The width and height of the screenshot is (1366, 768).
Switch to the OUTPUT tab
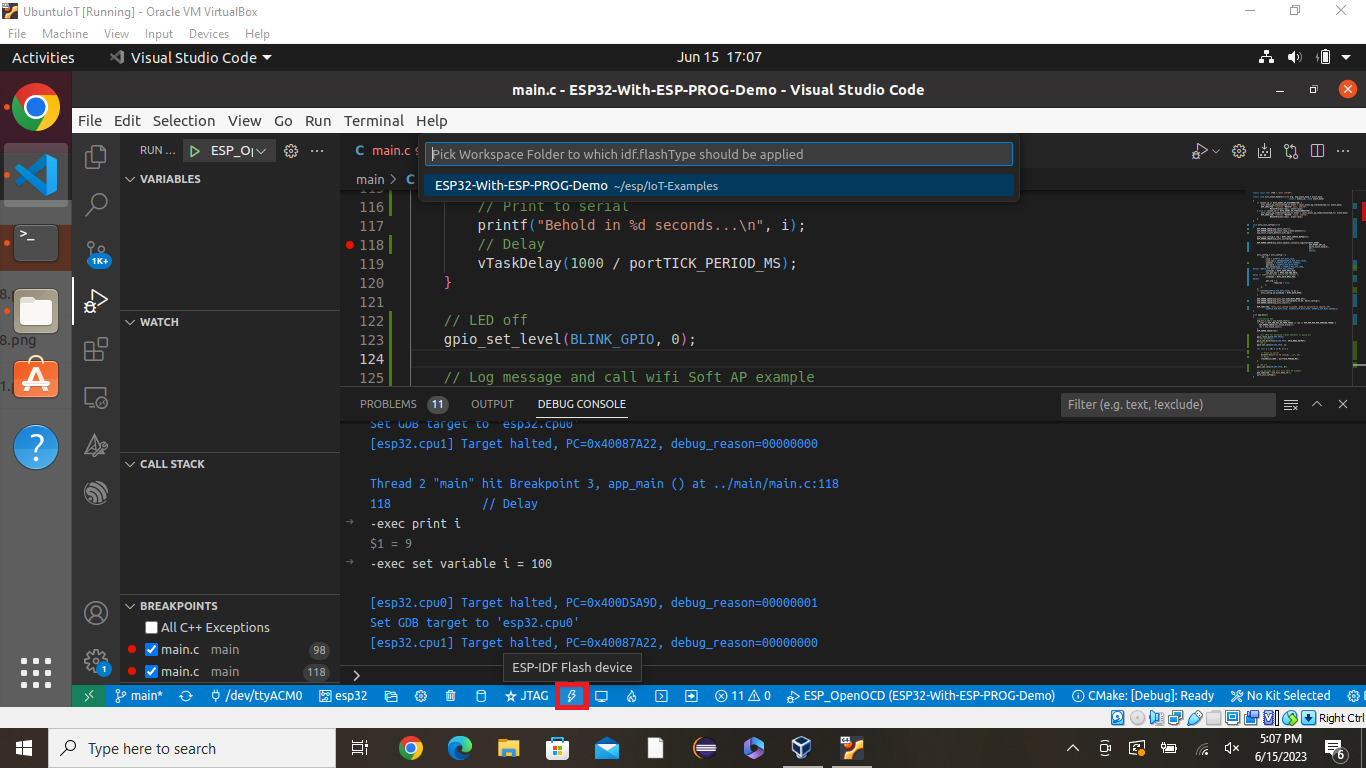492,404
